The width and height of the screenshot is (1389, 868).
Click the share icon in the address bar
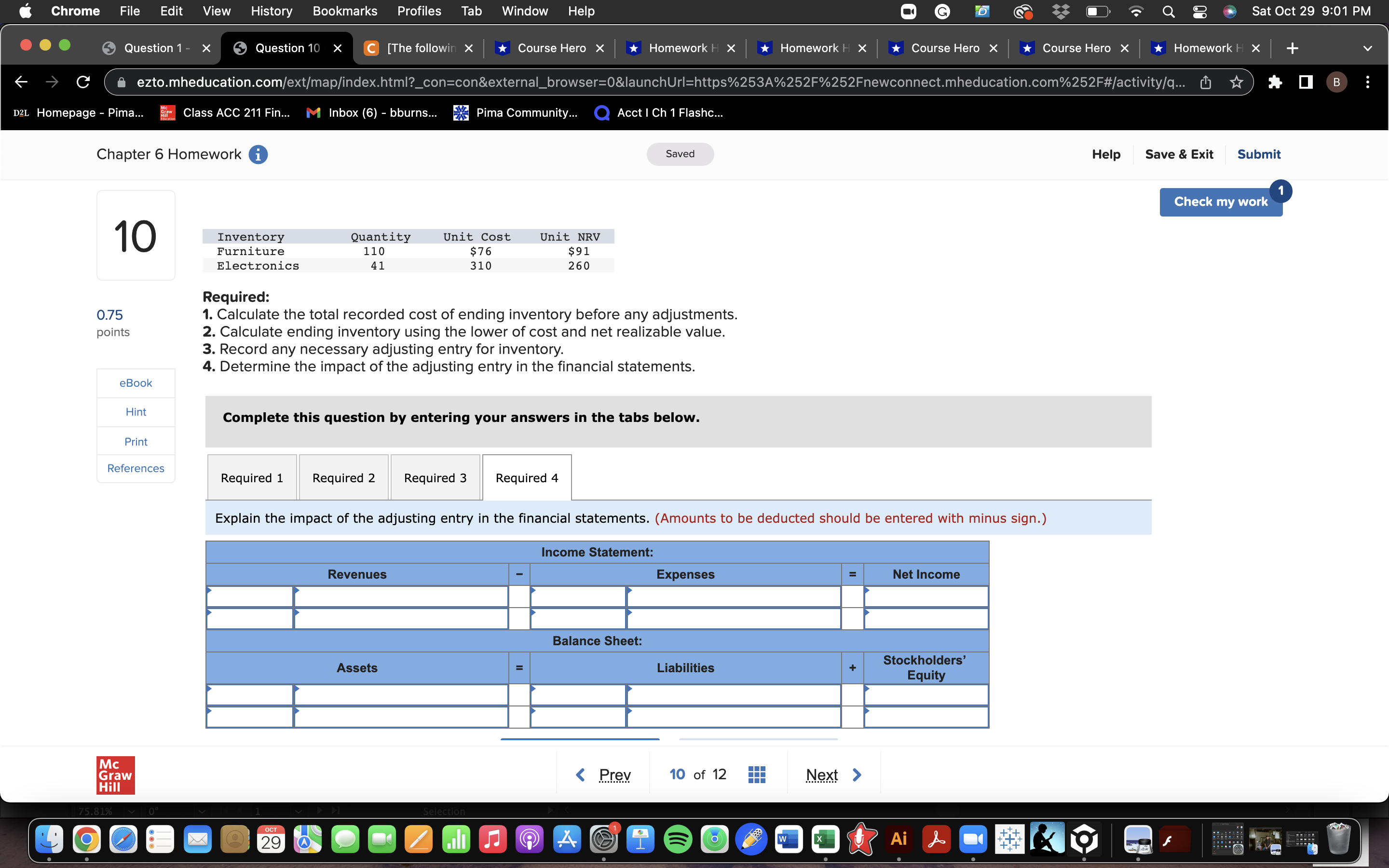tap(1205, 82)
